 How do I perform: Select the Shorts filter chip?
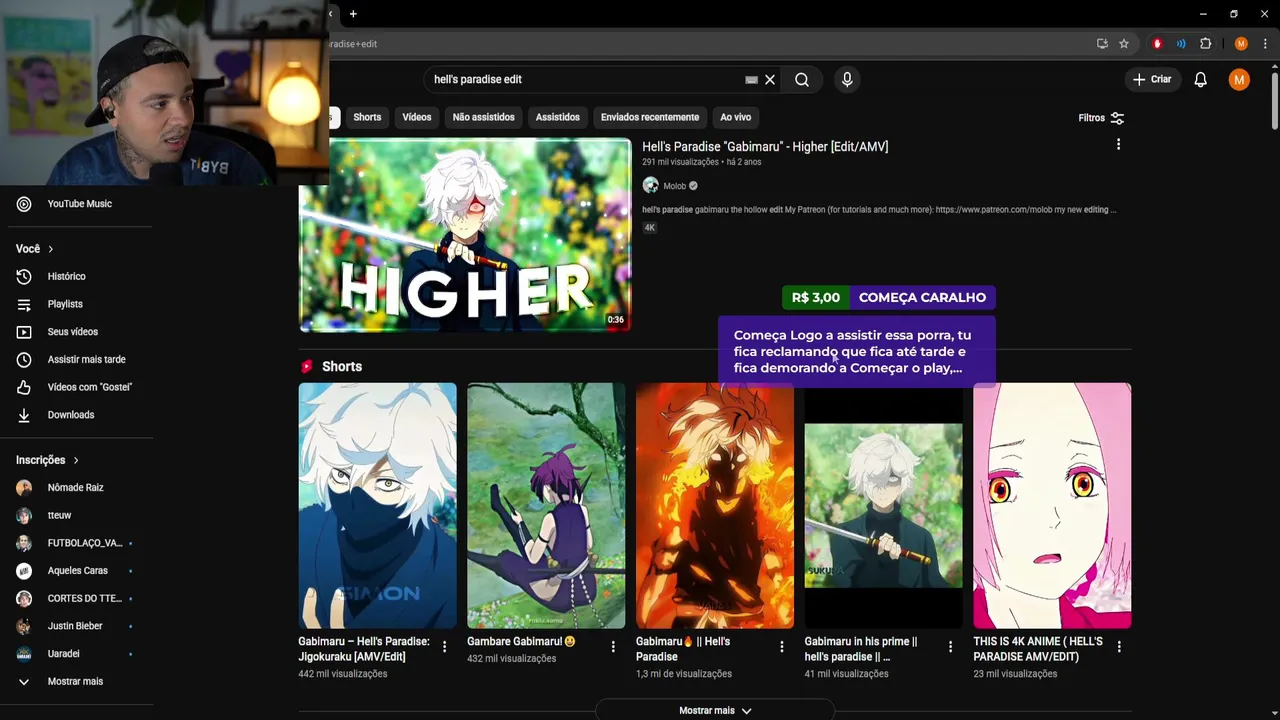tap(367, 118)
